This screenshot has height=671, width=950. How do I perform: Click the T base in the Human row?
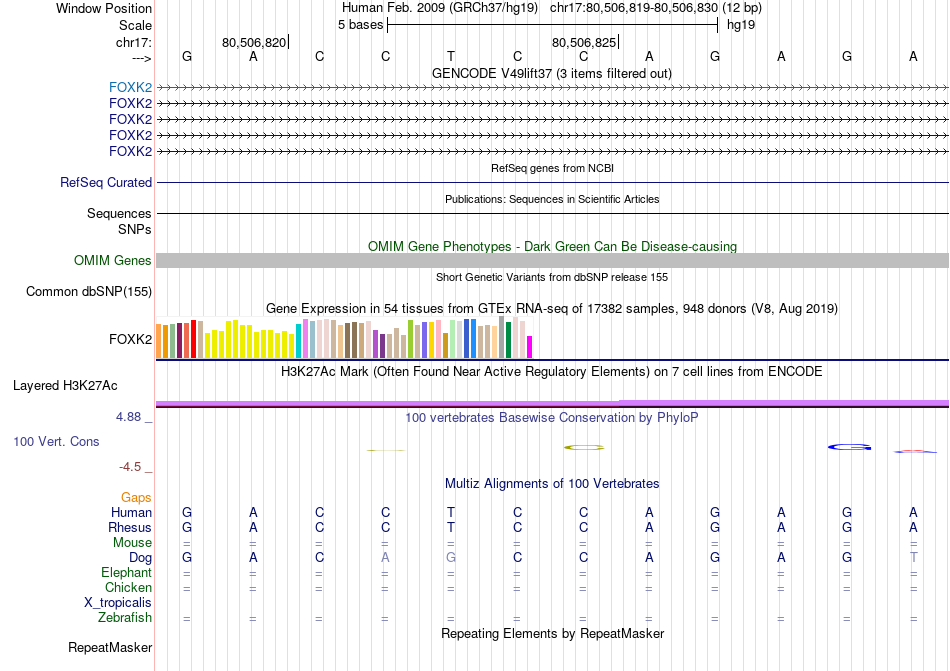tap(451, 512)
